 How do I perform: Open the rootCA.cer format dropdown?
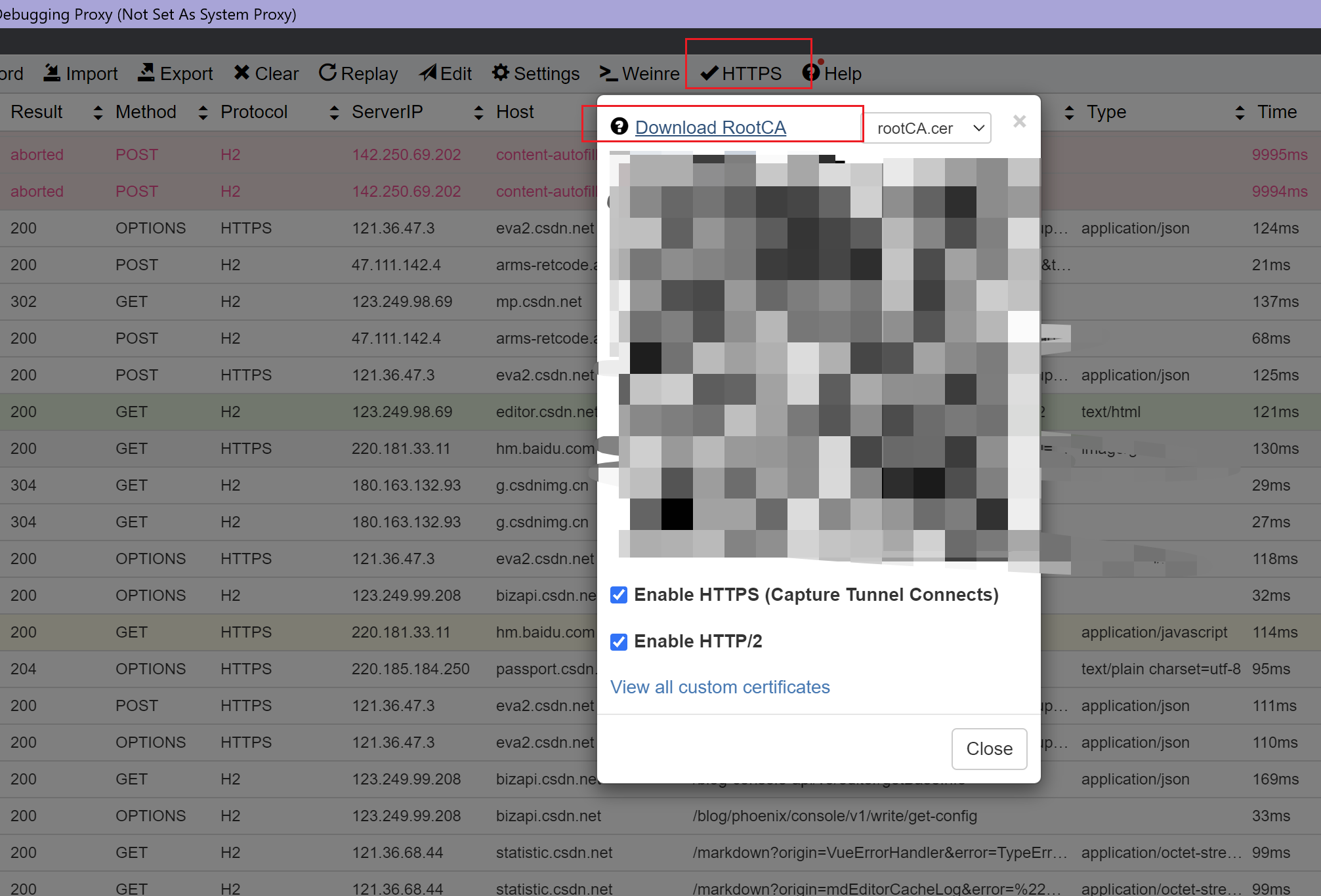927,128
